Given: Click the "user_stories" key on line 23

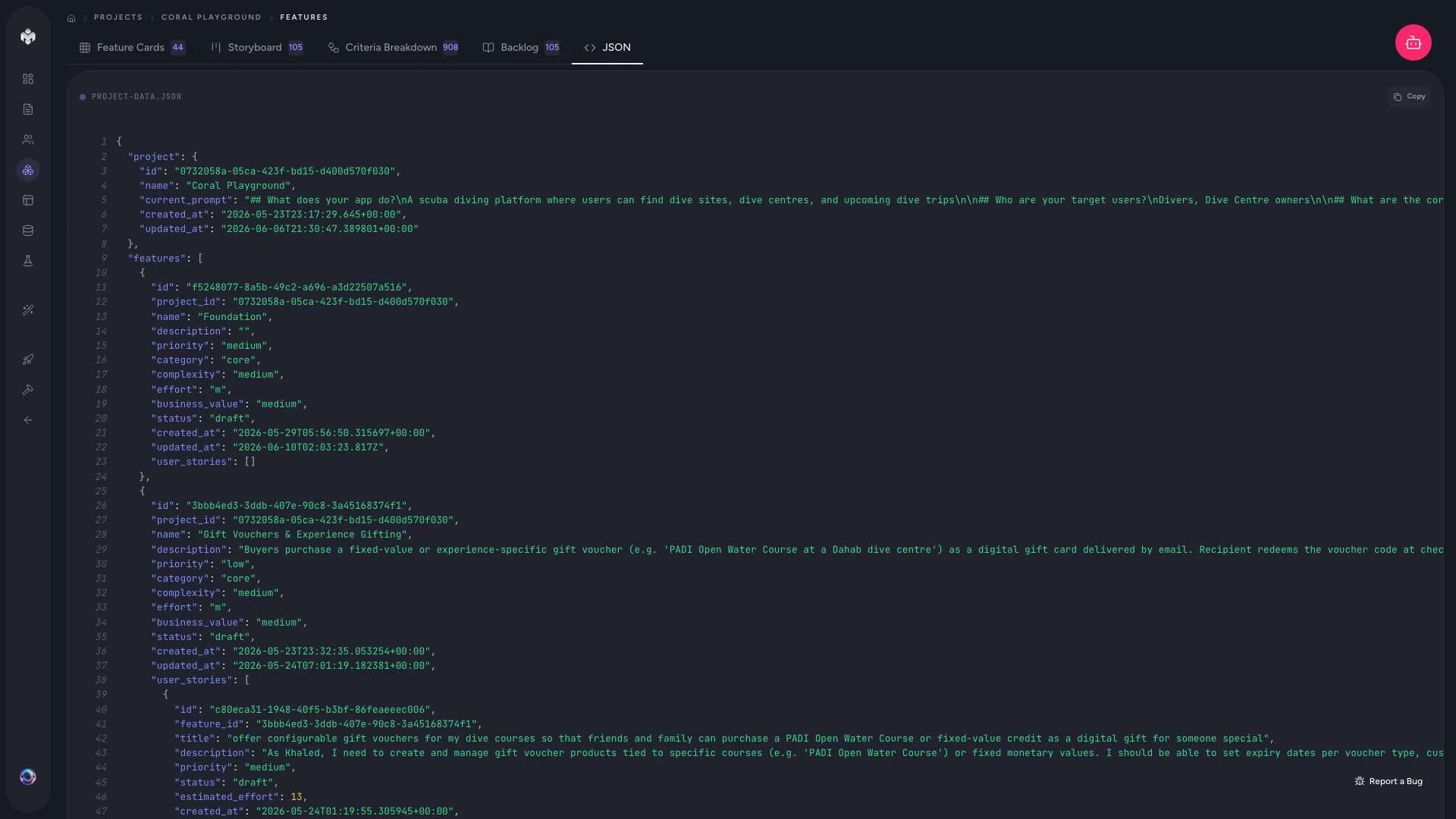Looking at the screenshot, I should coord(192,462).
